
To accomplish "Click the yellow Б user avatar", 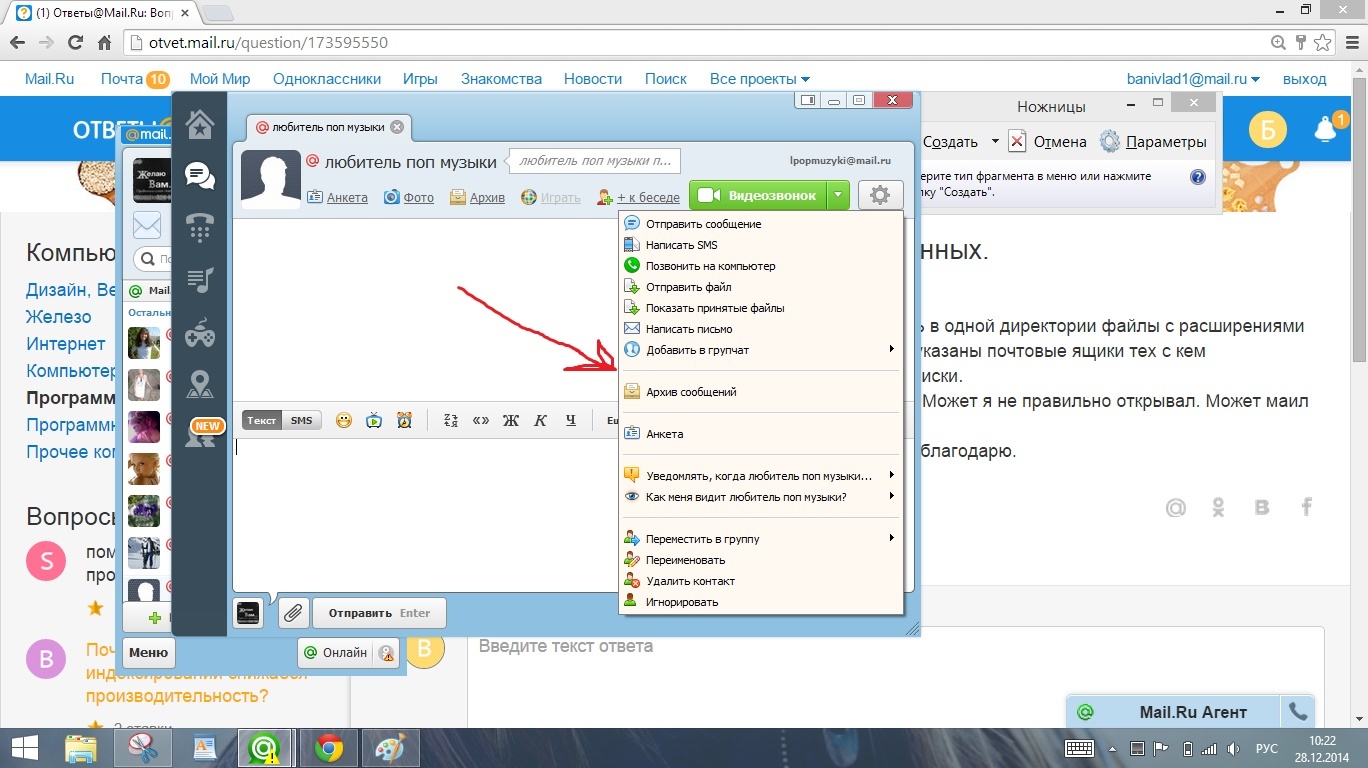I will [x=1268, y=129].
